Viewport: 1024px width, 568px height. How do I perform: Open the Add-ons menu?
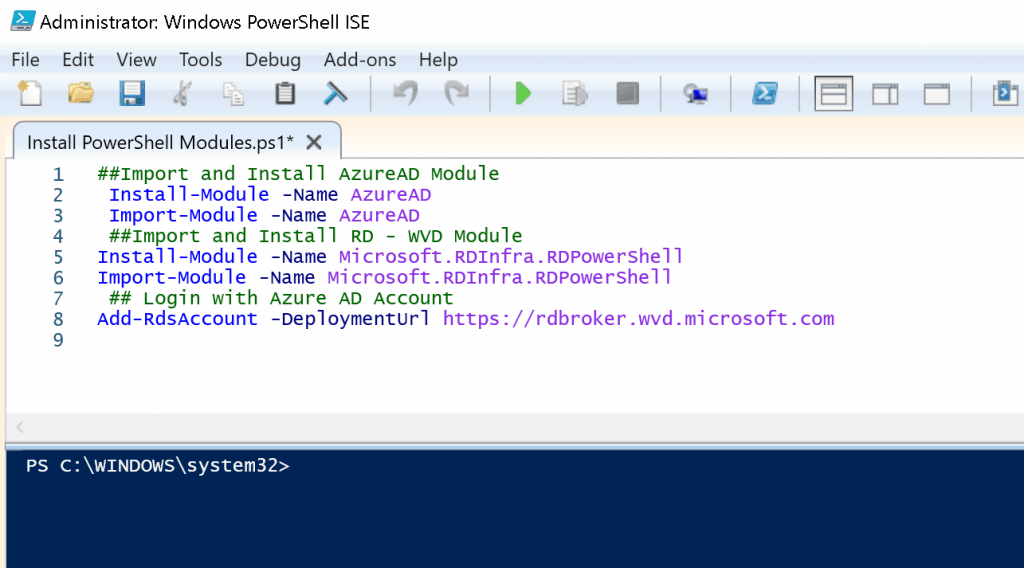(360, 60)
